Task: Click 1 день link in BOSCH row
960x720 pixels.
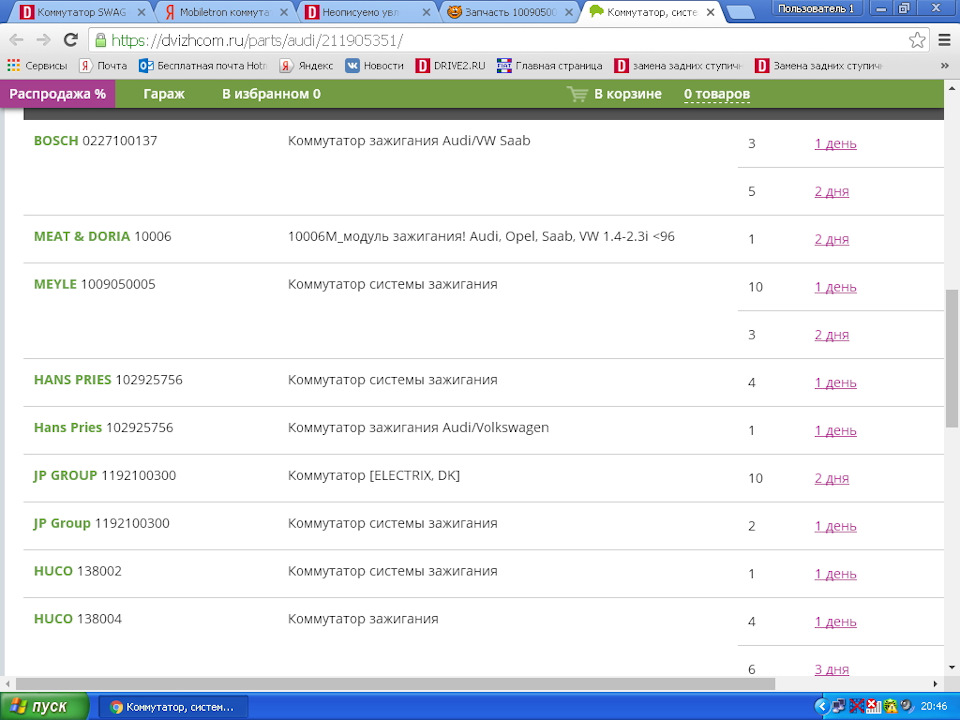Action: pos(835,144)
